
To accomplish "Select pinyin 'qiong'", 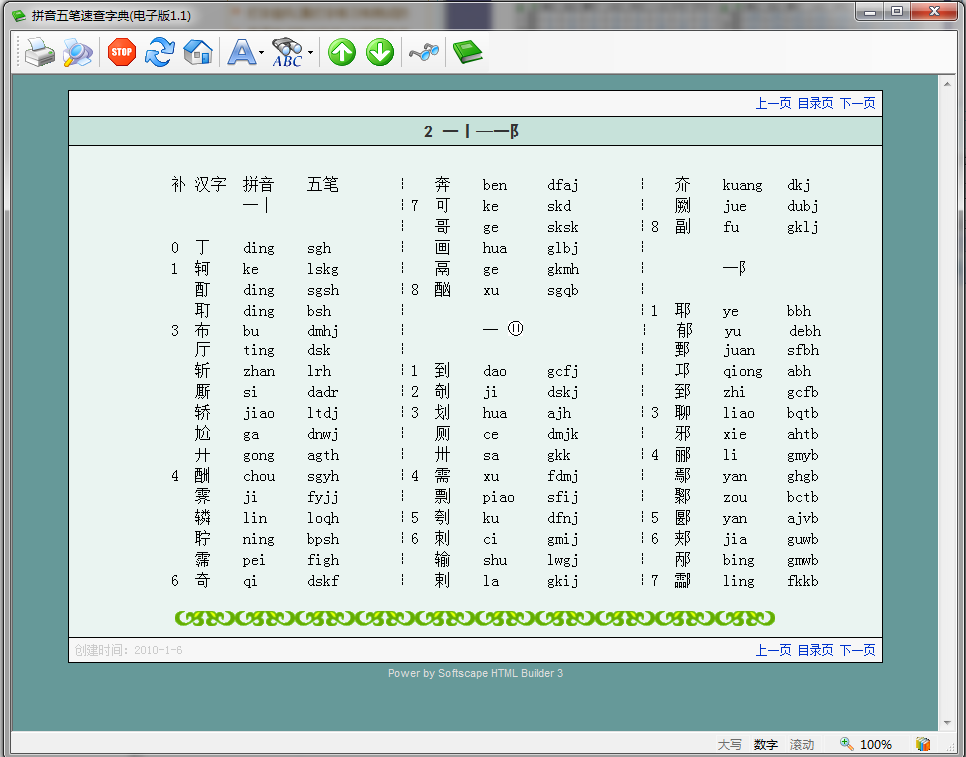I will click(x=742, y=371).
